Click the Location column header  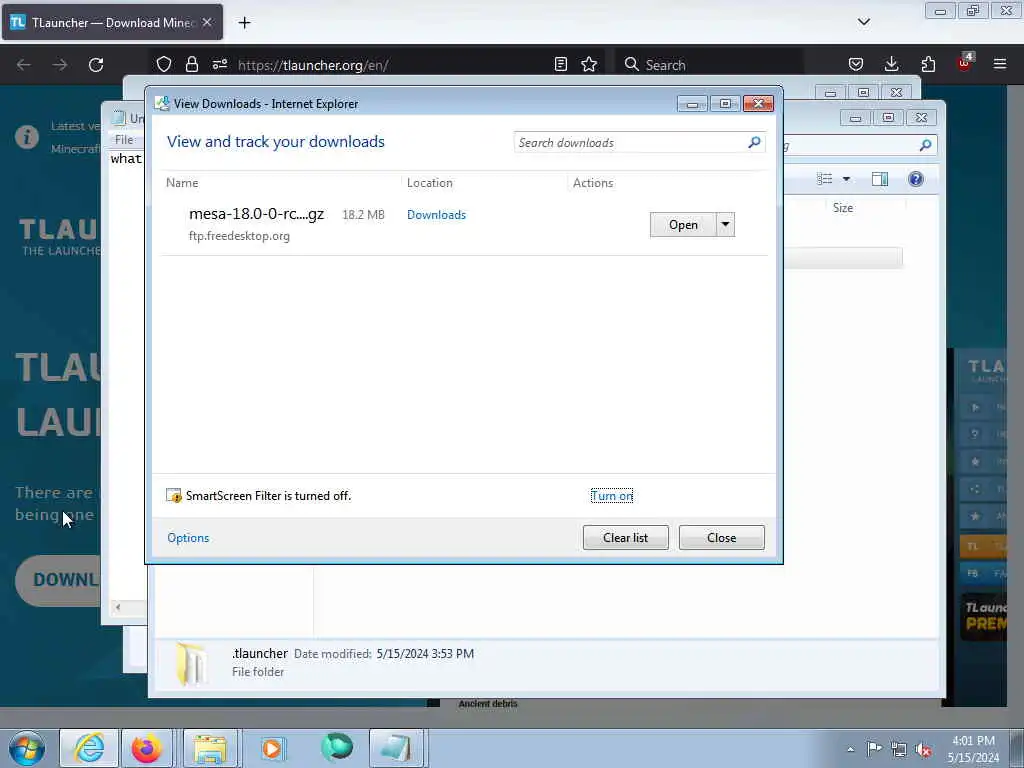430,183
